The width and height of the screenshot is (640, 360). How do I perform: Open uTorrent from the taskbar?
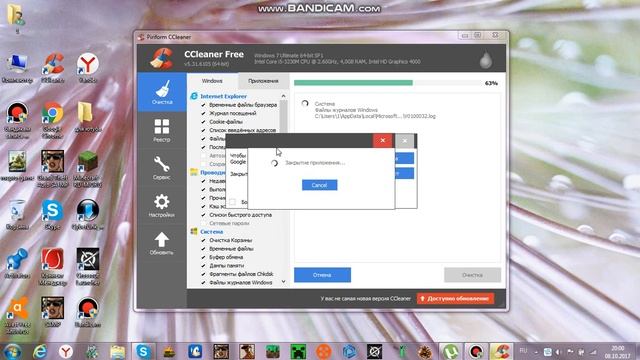450,351
